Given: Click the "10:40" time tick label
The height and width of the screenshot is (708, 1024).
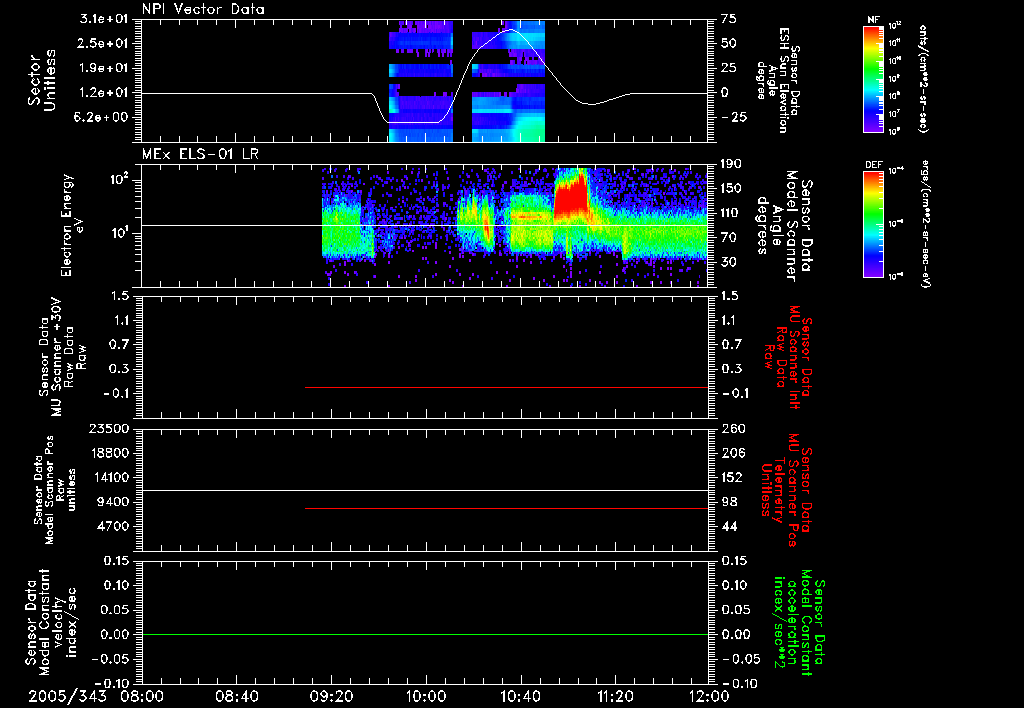Looking at the screenshot, I should click(x=520, y=697).
